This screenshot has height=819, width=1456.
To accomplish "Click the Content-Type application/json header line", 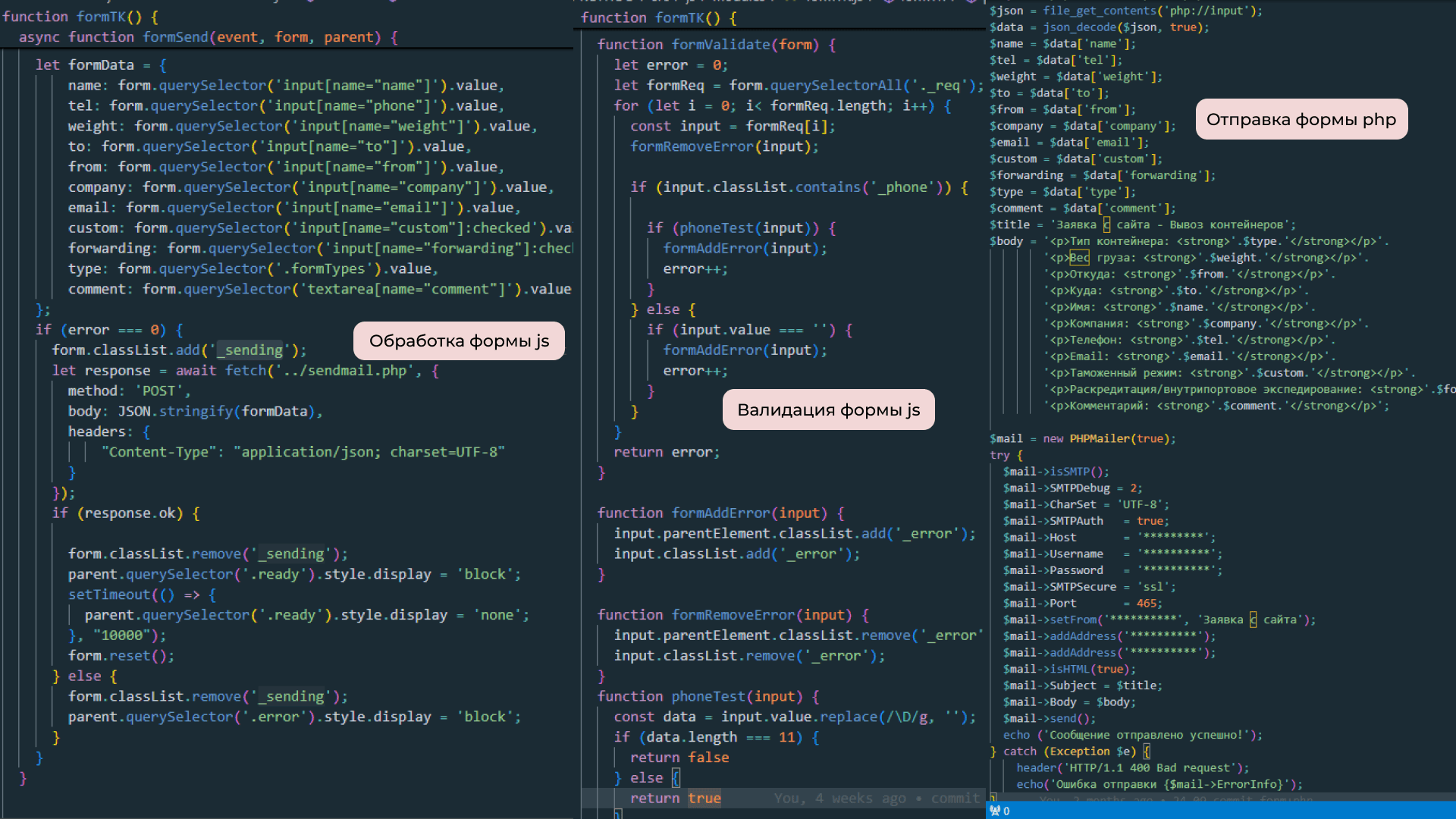I will [x=303, y=453].
